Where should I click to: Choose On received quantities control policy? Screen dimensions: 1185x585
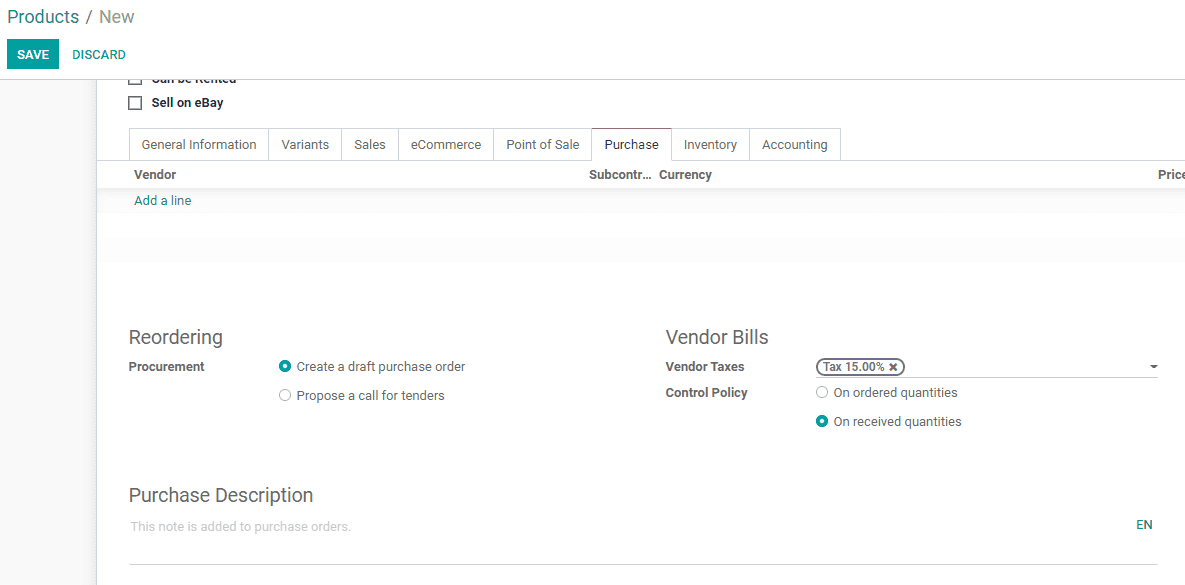(x=822, y=422)
